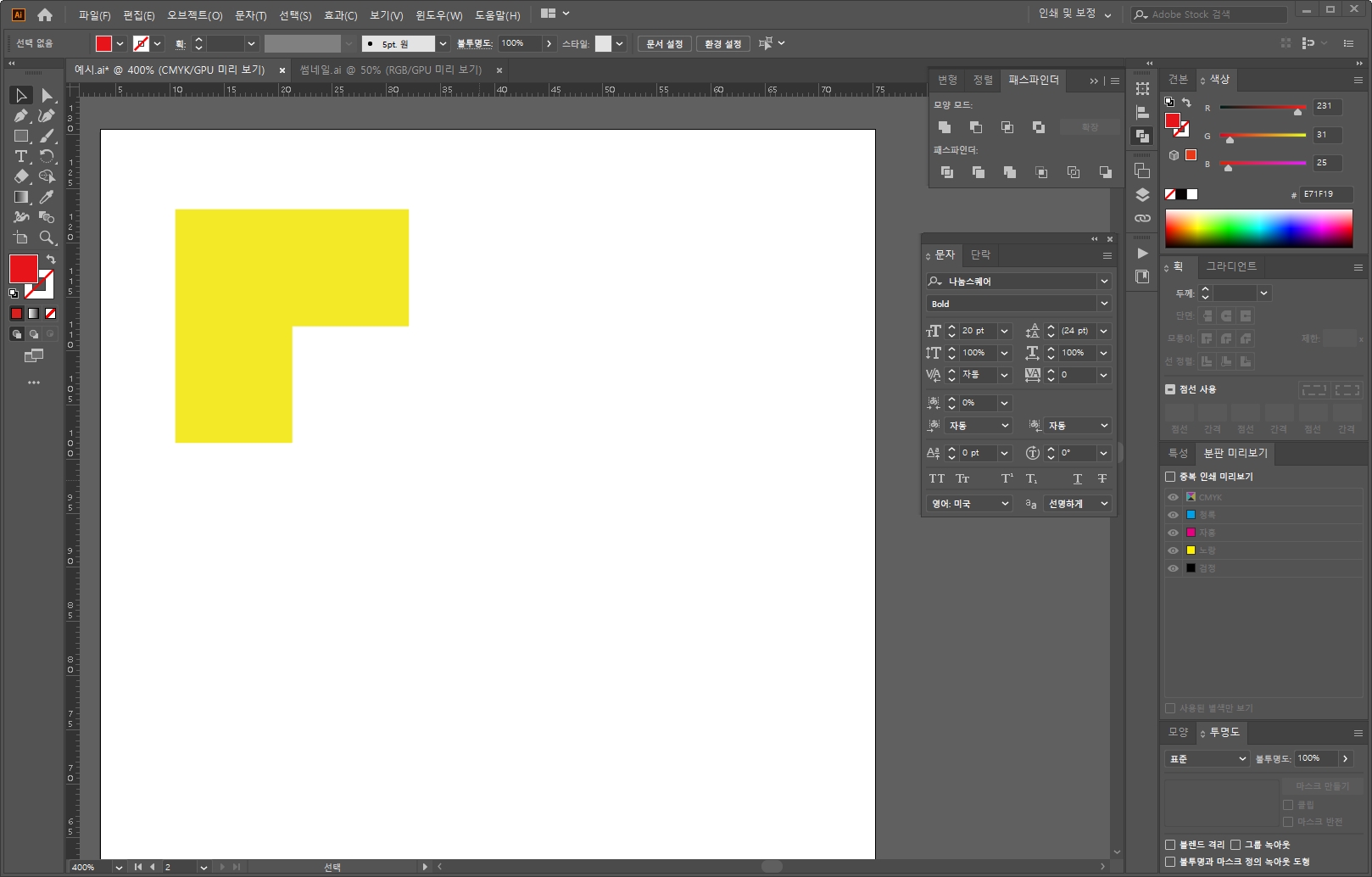Pick a color from the spectrum bar
1372x877 pixels.
click(1258, 228)
